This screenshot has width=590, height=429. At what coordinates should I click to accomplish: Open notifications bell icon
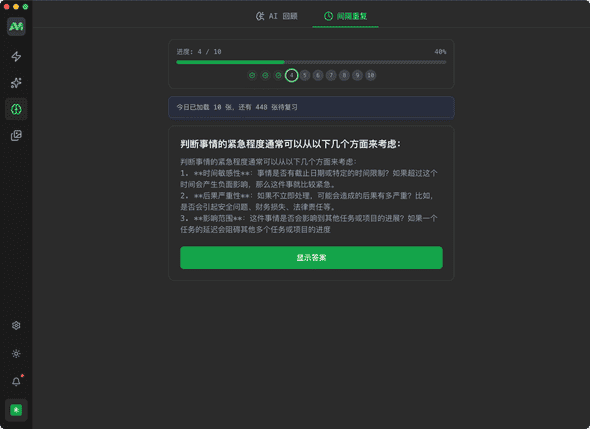[x=16, y=382]
